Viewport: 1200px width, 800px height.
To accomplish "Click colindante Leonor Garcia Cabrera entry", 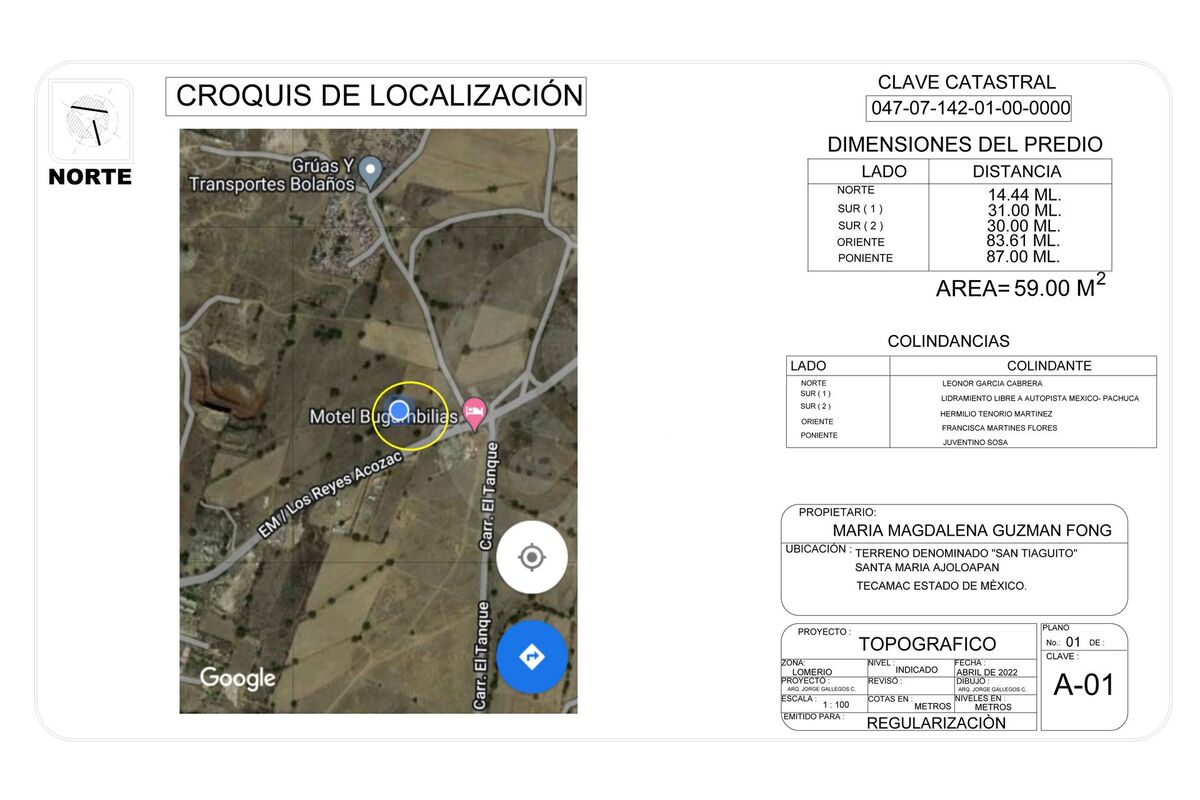I will [992, 383].
